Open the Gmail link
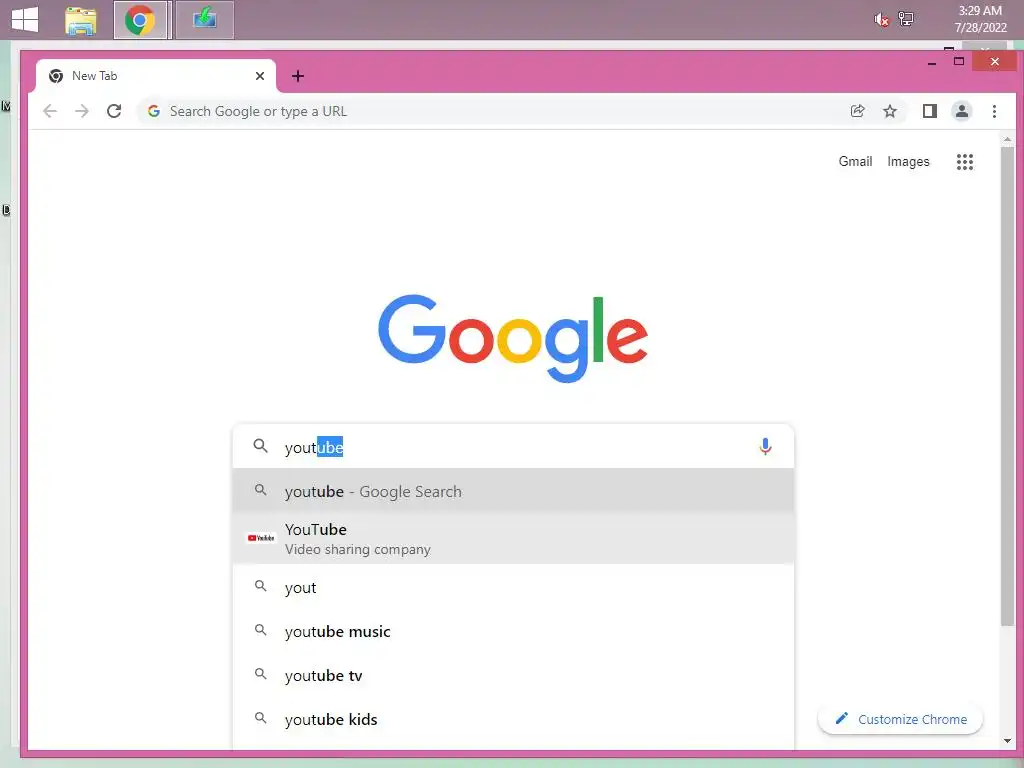Image resolution: width=1024 pixels, height=768 pixels. pos(856,161)
